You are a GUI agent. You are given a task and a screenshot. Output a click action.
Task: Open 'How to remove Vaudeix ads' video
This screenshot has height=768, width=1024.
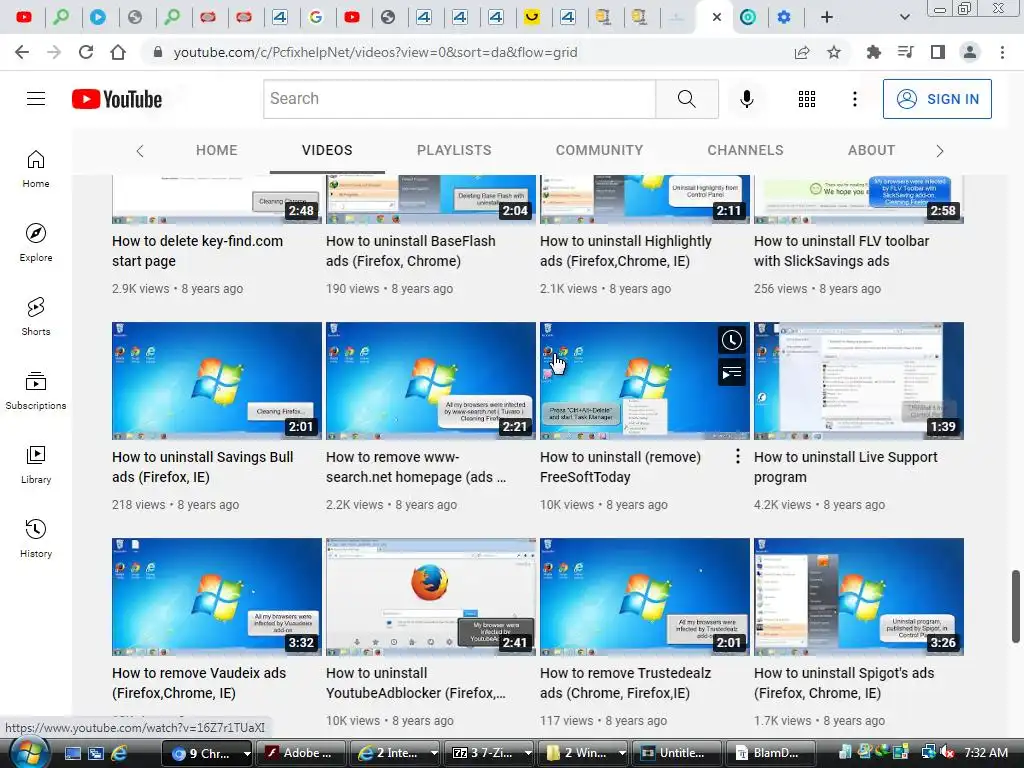coord(199,682)
